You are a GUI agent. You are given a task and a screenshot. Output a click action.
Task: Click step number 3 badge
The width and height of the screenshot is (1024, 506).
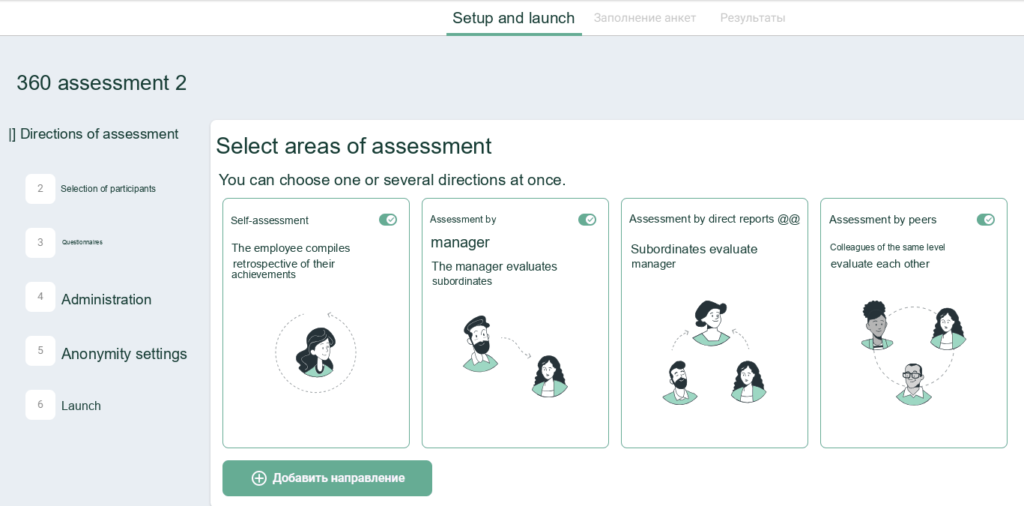40,242
